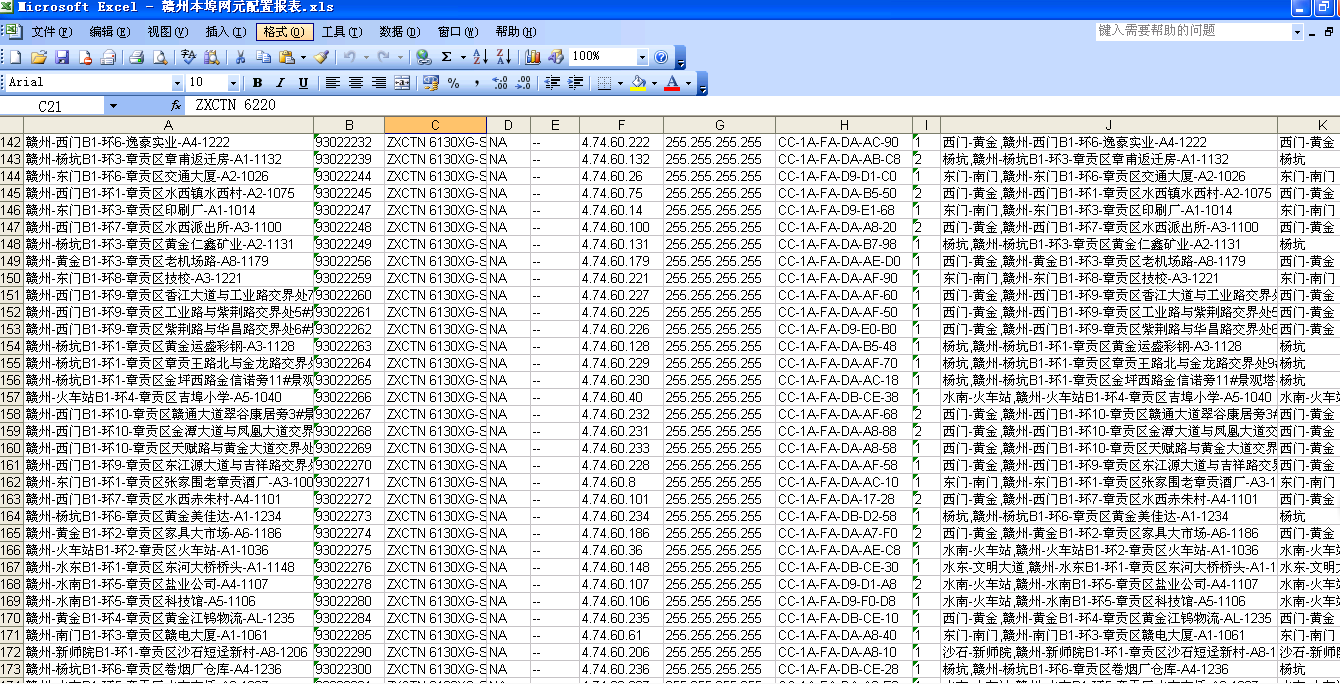Viewport: 1340px width, 684px height.
Task: Expand the paste options arrow
Action: click(x=303, y=57)
